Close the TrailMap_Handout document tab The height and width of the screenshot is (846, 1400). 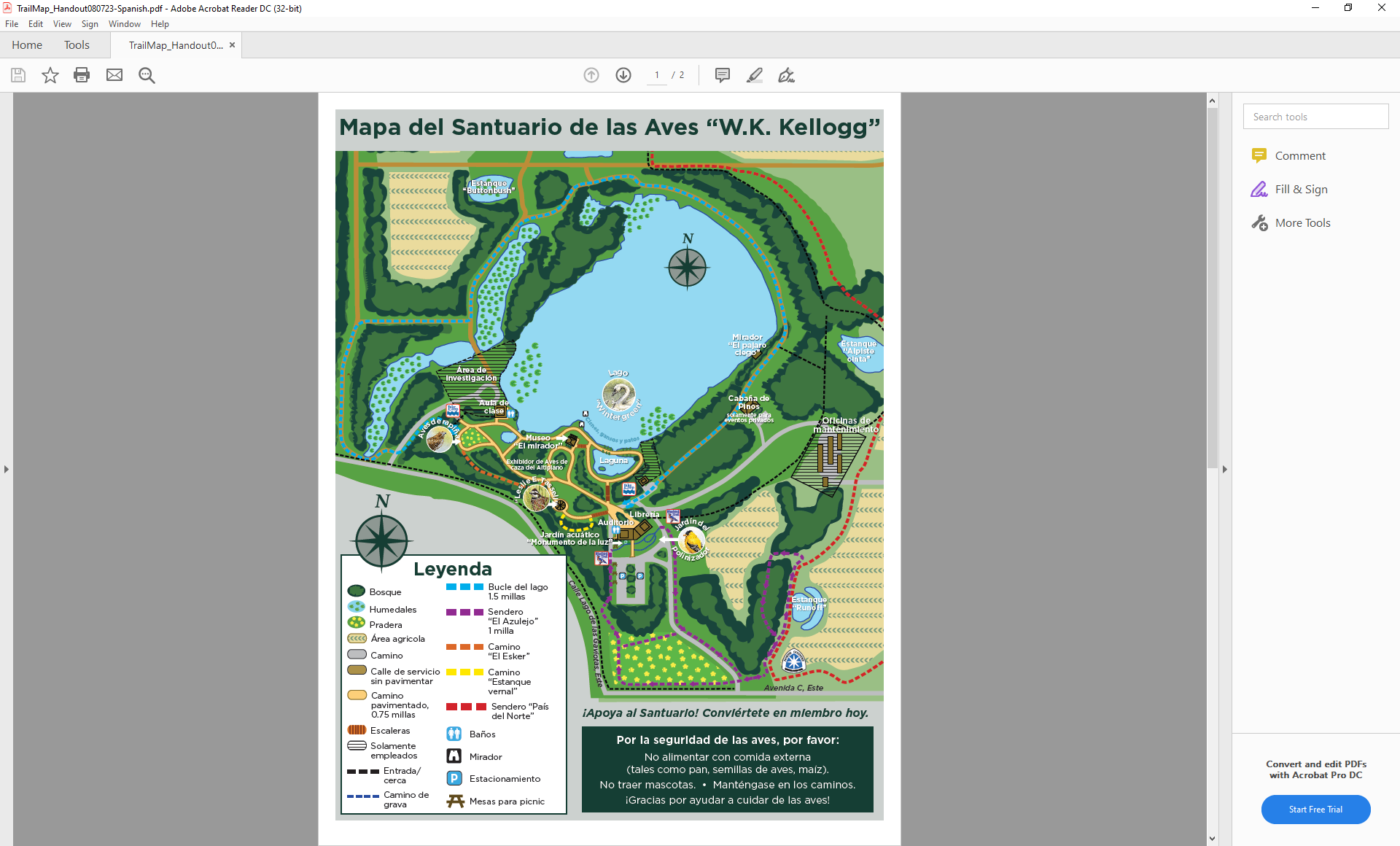232,45
